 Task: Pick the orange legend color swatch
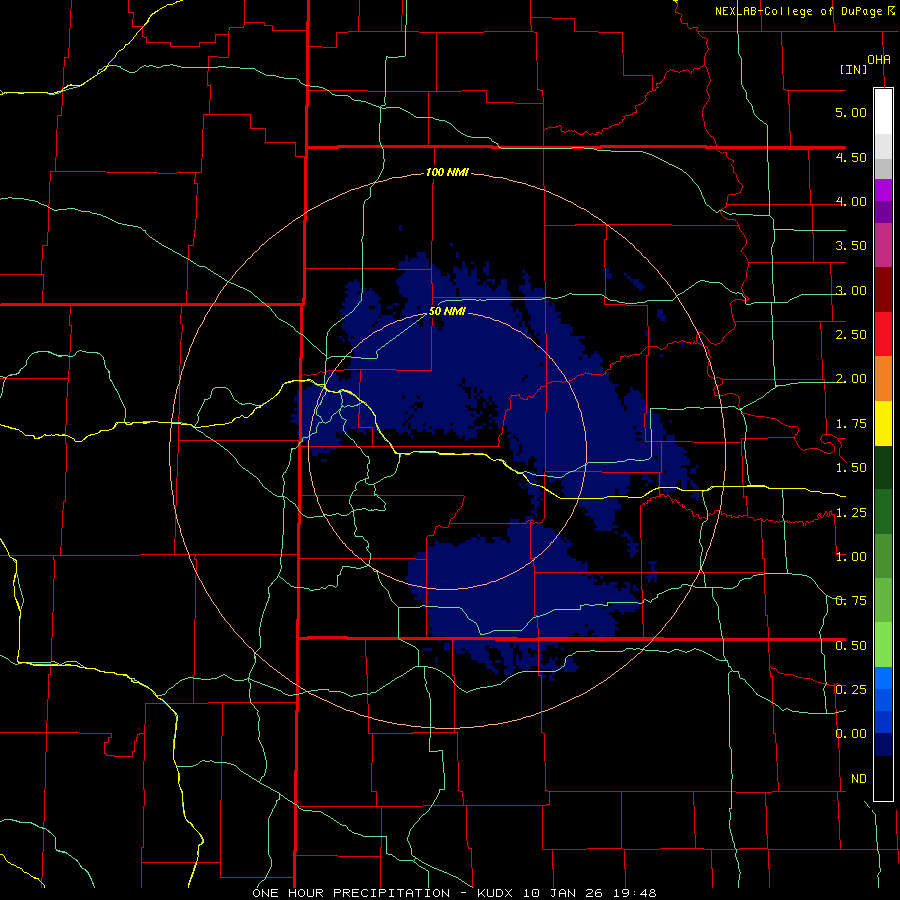click(x=883, y=378)
